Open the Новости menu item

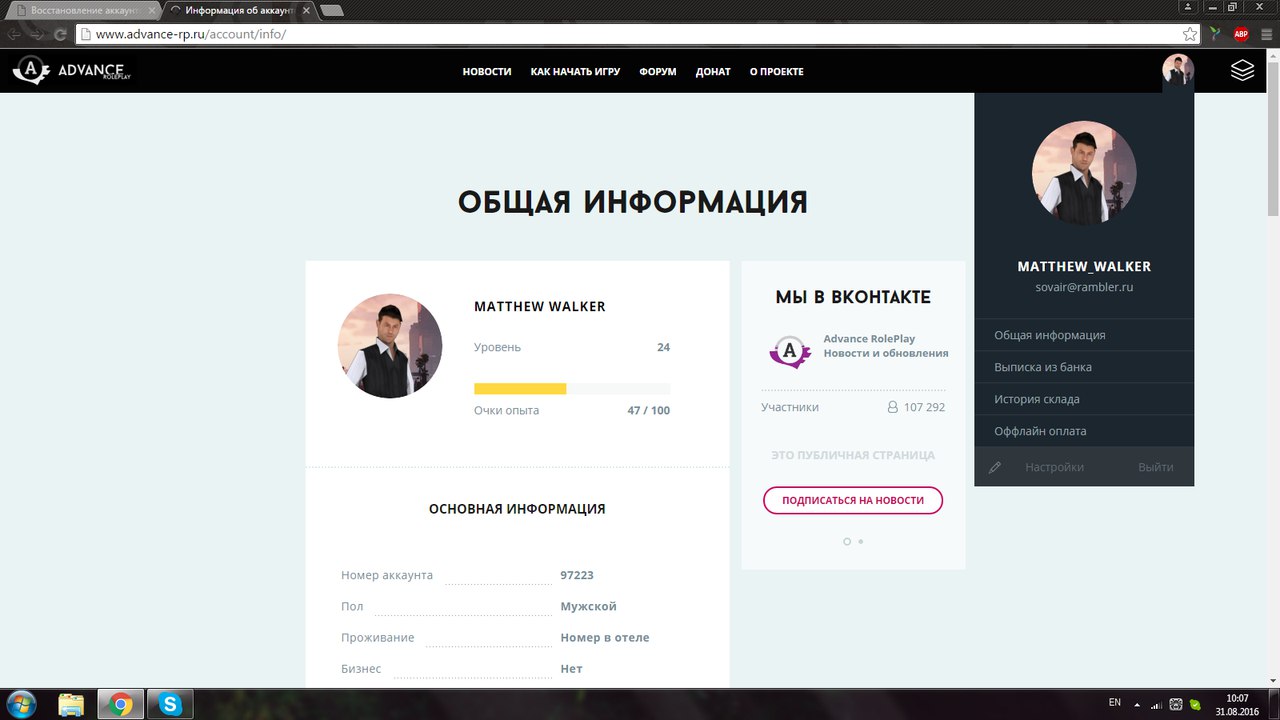coord(487,72)
